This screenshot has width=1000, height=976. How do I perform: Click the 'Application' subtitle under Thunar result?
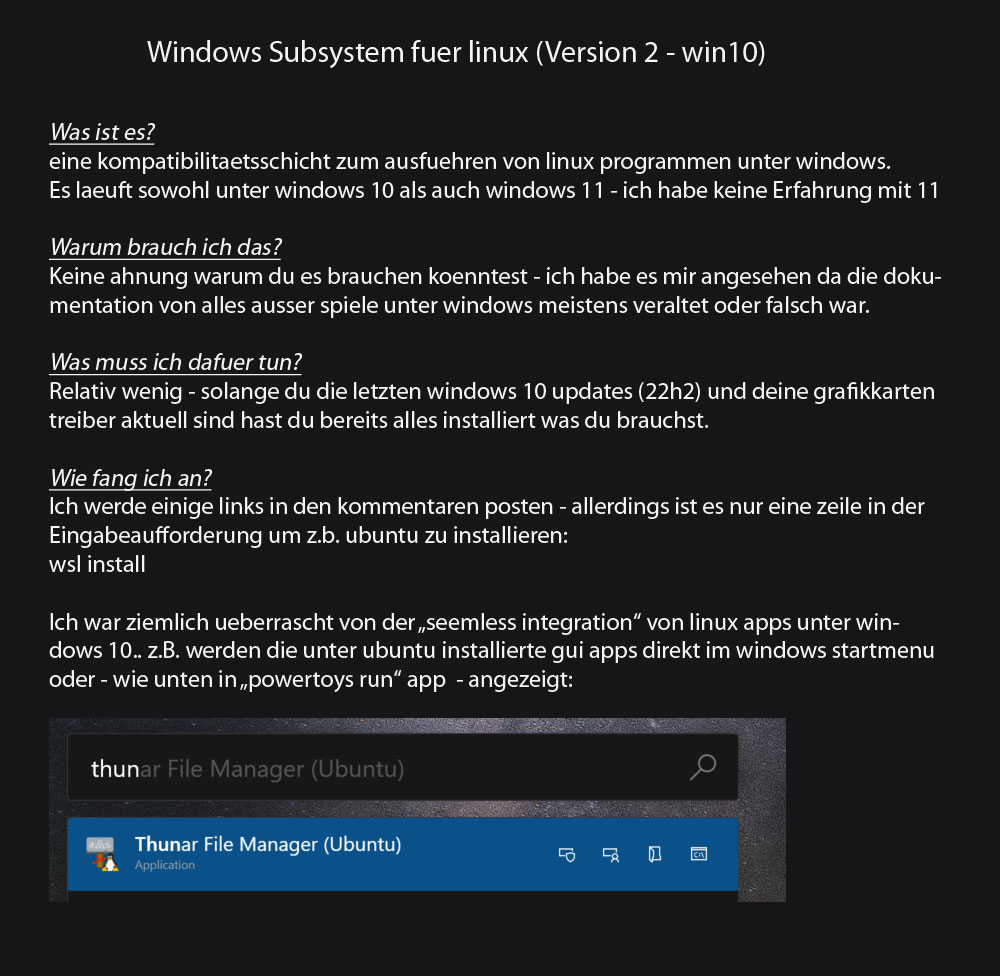[165, 865]
